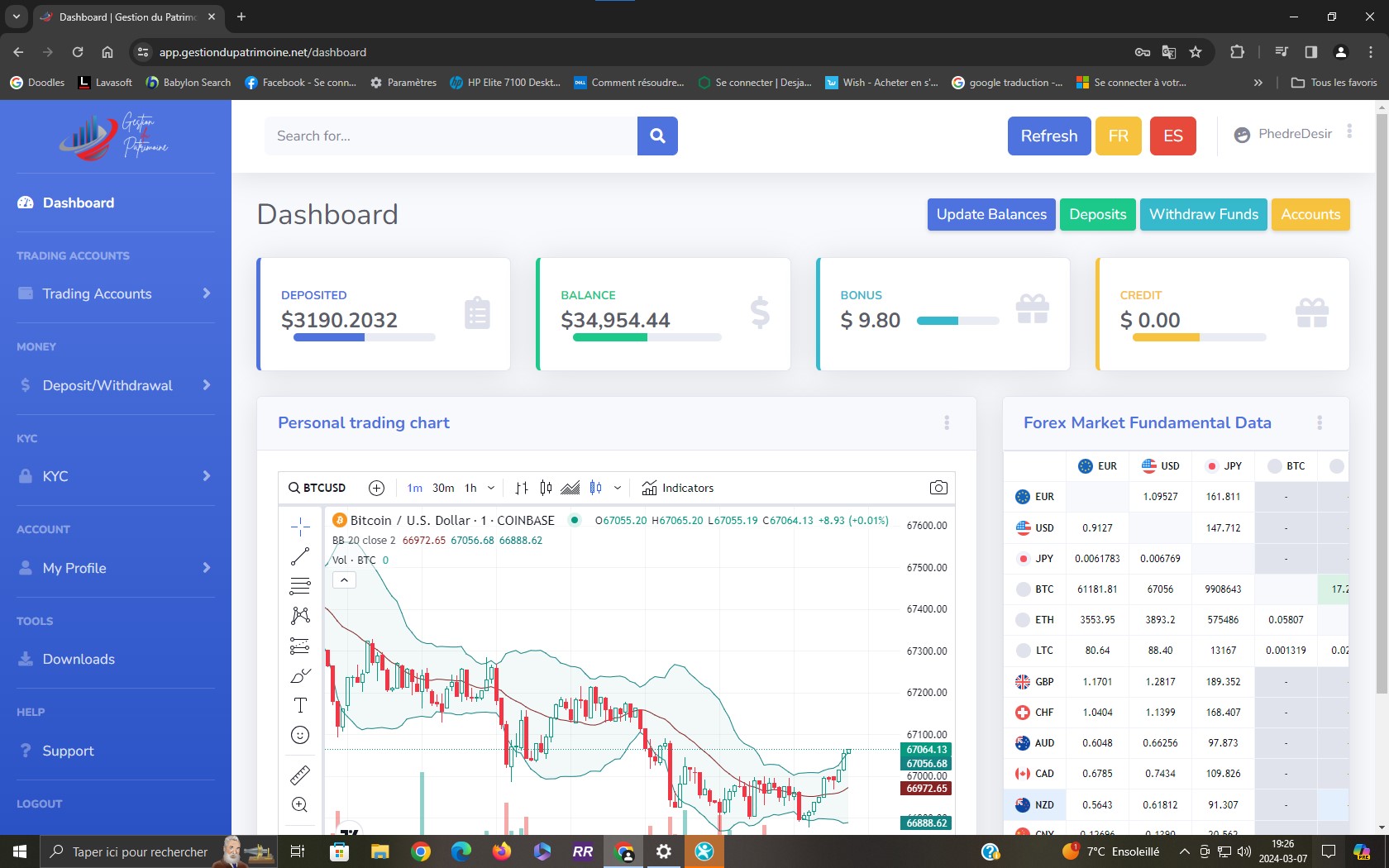Click the Balance card progress bar
The width and height of the screenshot is (1389, 868).
pos(647,337)
